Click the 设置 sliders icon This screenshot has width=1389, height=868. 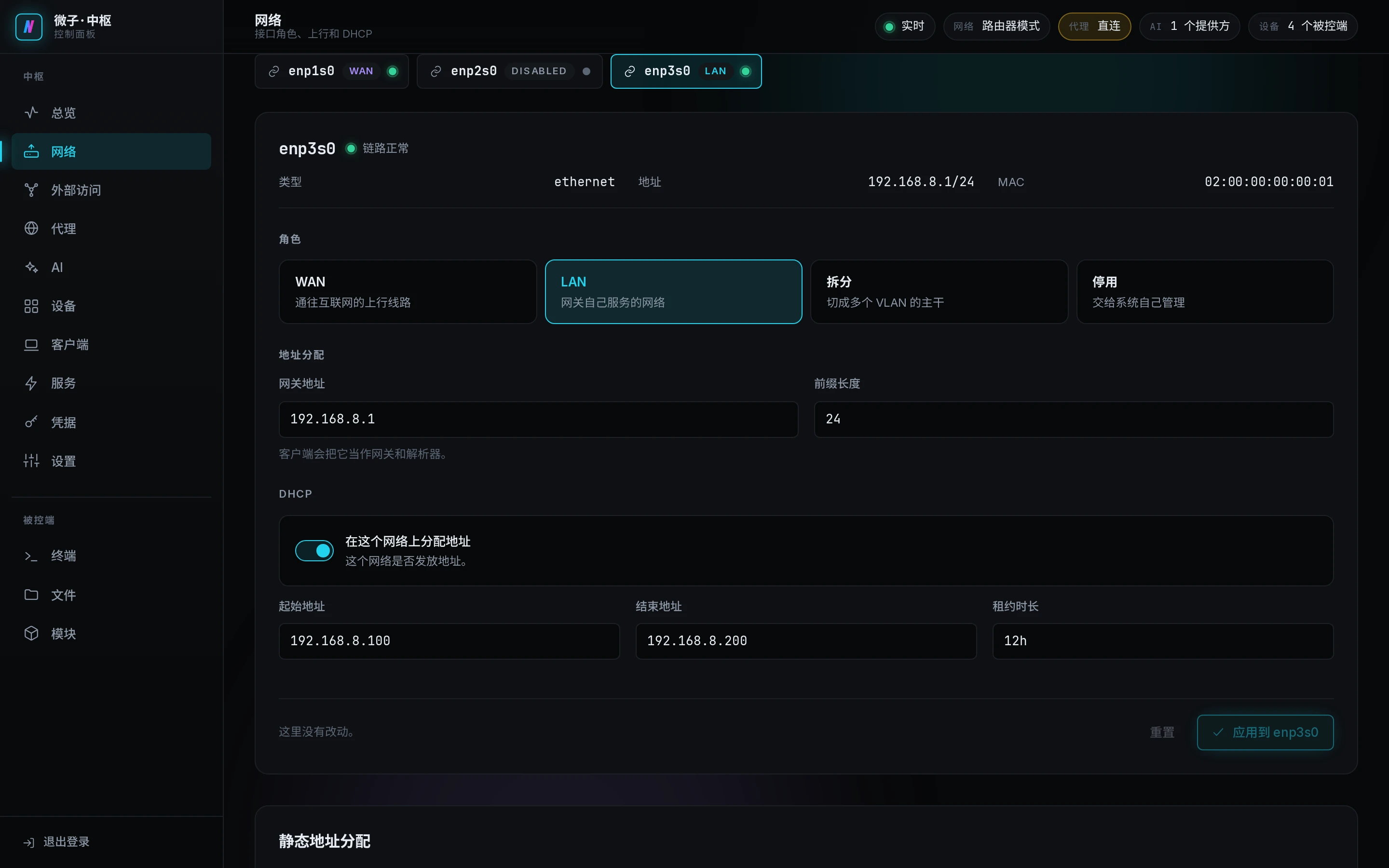click(31, 461)
